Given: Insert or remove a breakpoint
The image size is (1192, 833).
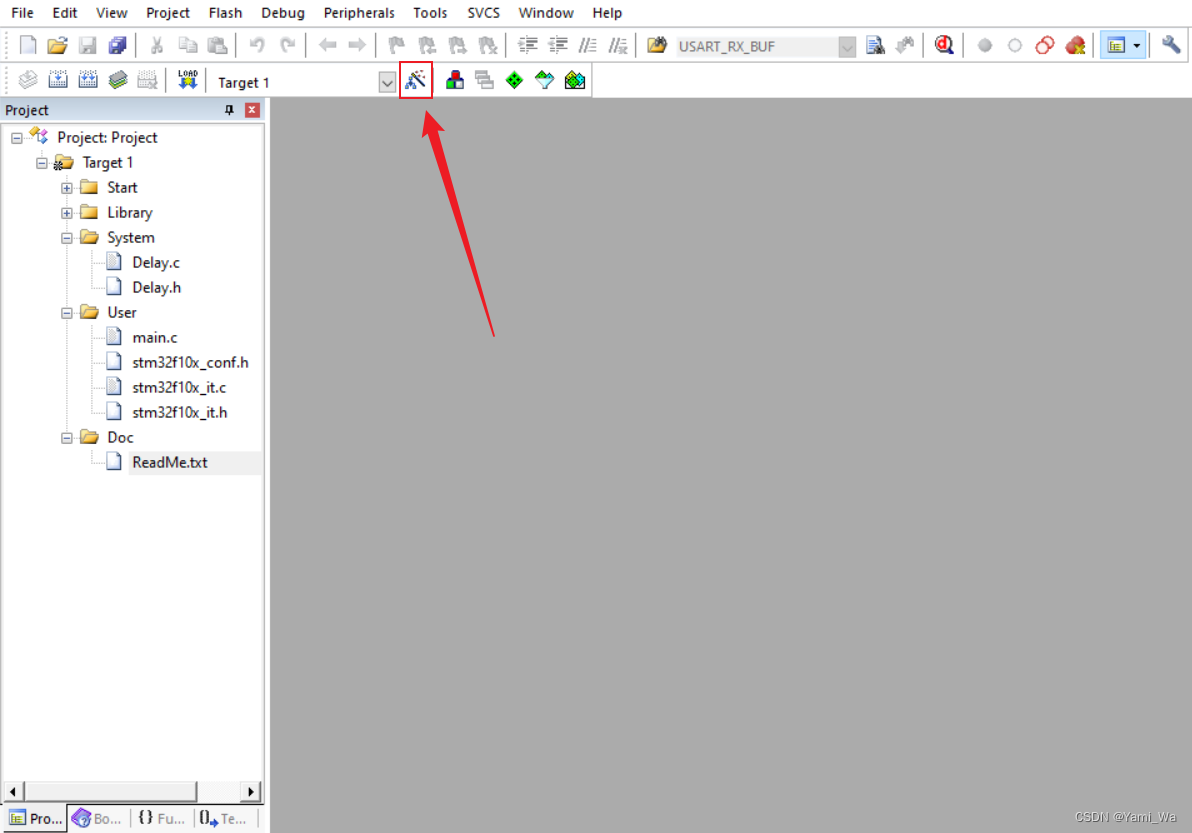Looking at the screenshot, I should pos(985,44).
